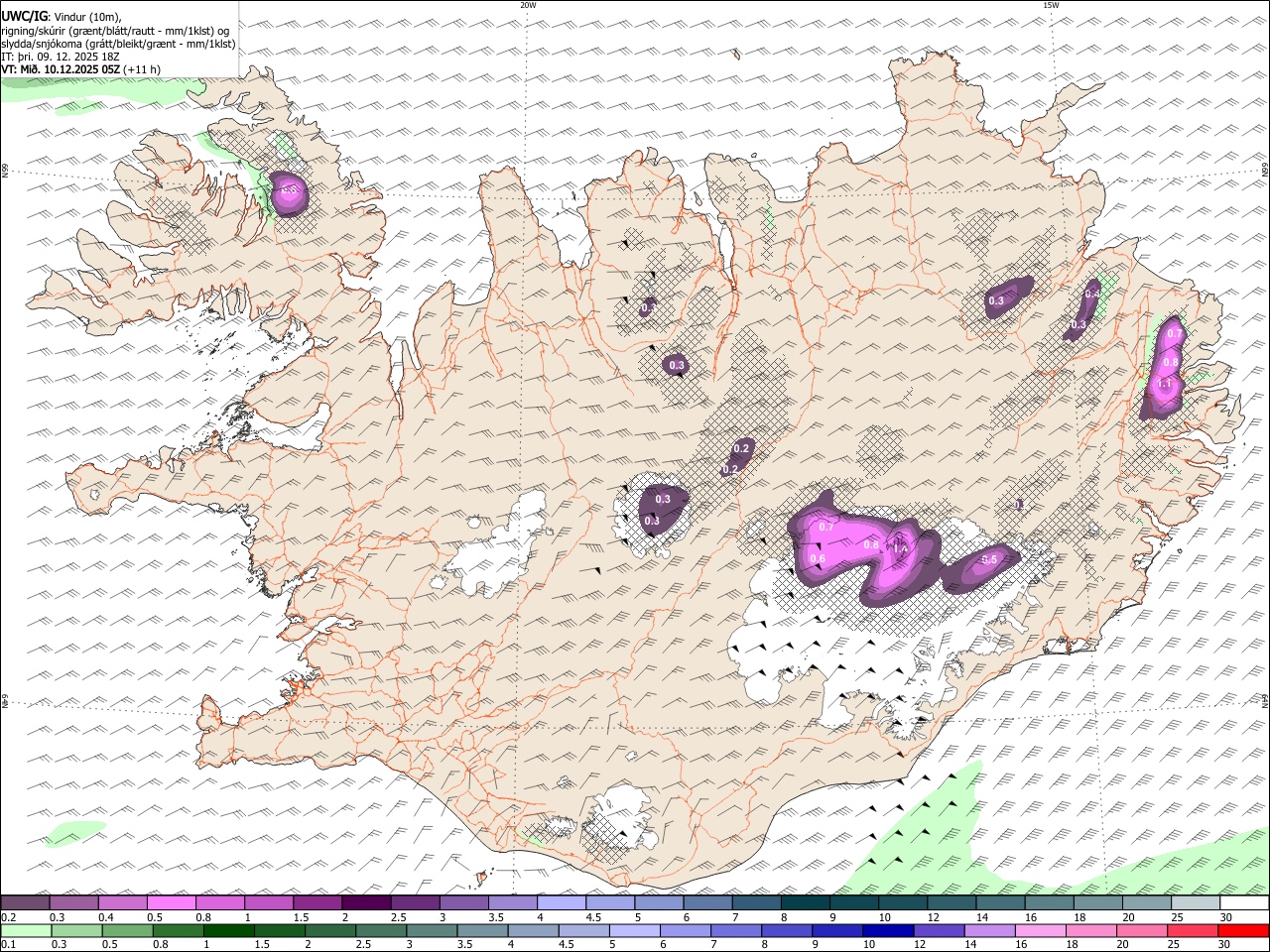Screen dimensions: 1270x952
Task: Select the upper legend swatch between 0.5 and 0.8
Action: (173, 902)
